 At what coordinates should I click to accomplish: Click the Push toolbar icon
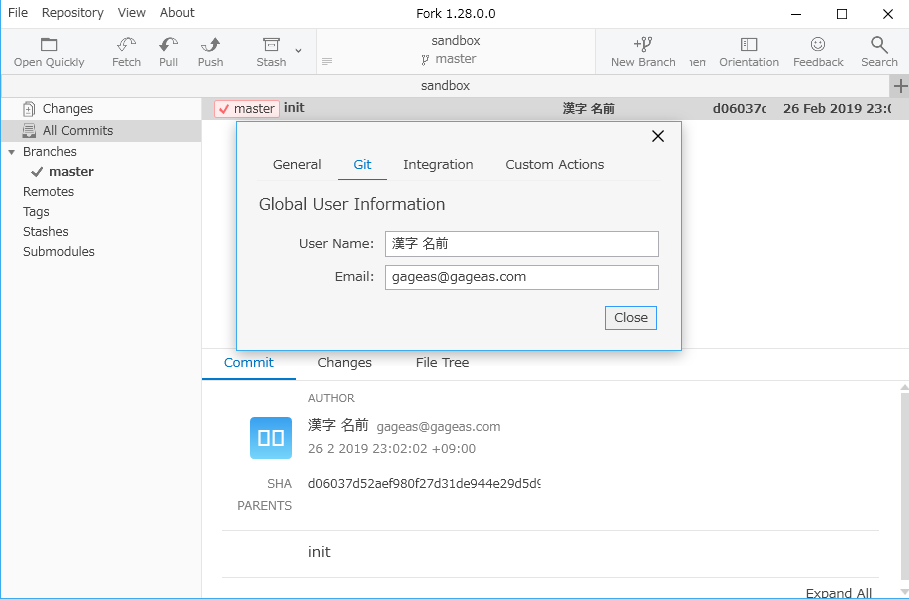(x=210, y=45)
